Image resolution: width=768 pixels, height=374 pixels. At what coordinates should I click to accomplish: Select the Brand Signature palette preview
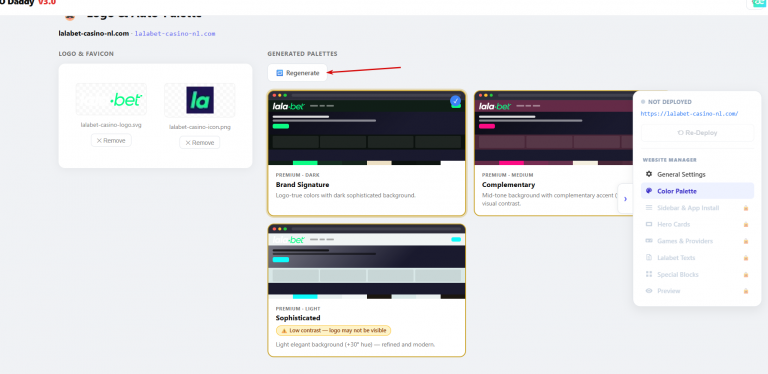coord(366,128)
